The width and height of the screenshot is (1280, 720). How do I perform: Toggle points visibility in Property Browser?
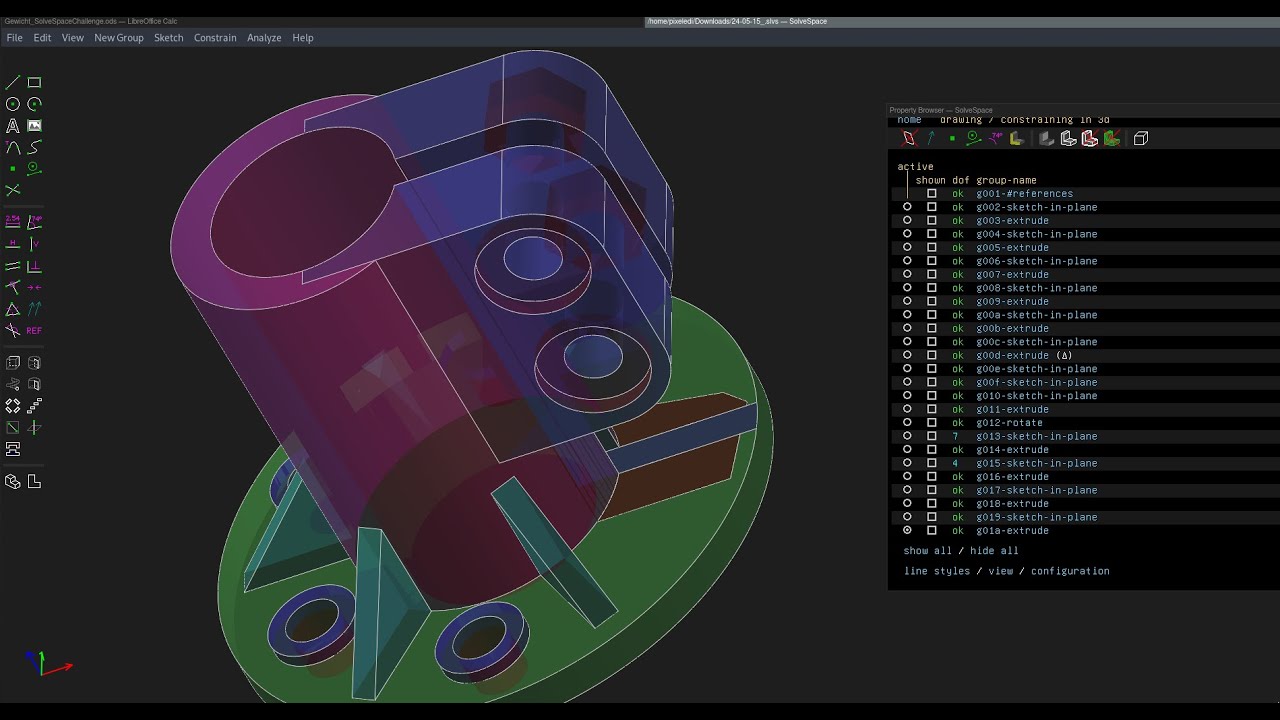(x=952, y=139)
